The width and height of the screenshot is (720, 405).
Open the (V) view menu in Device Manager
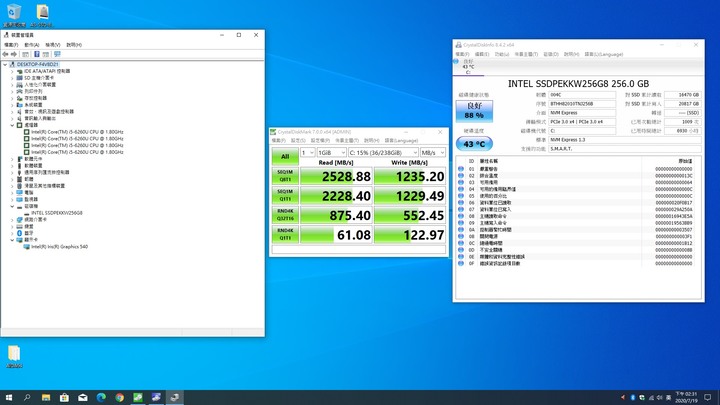(x=53, y=45)
